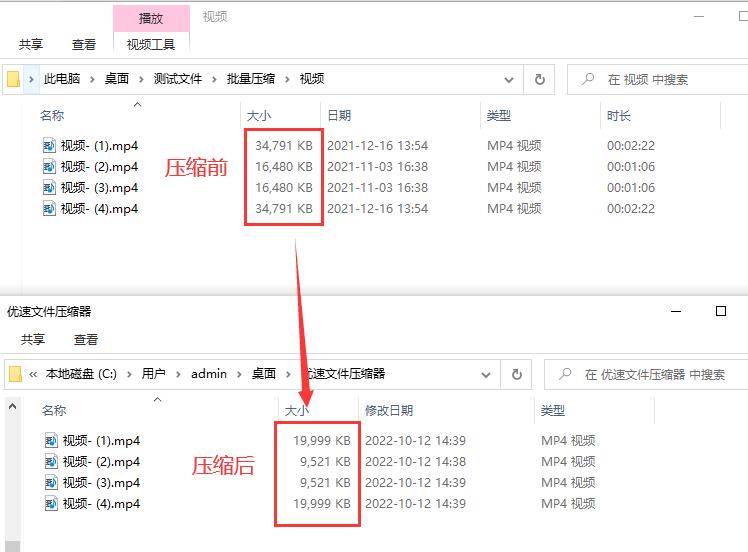Sort by 类型 column in 视频 window

(499, 115)
